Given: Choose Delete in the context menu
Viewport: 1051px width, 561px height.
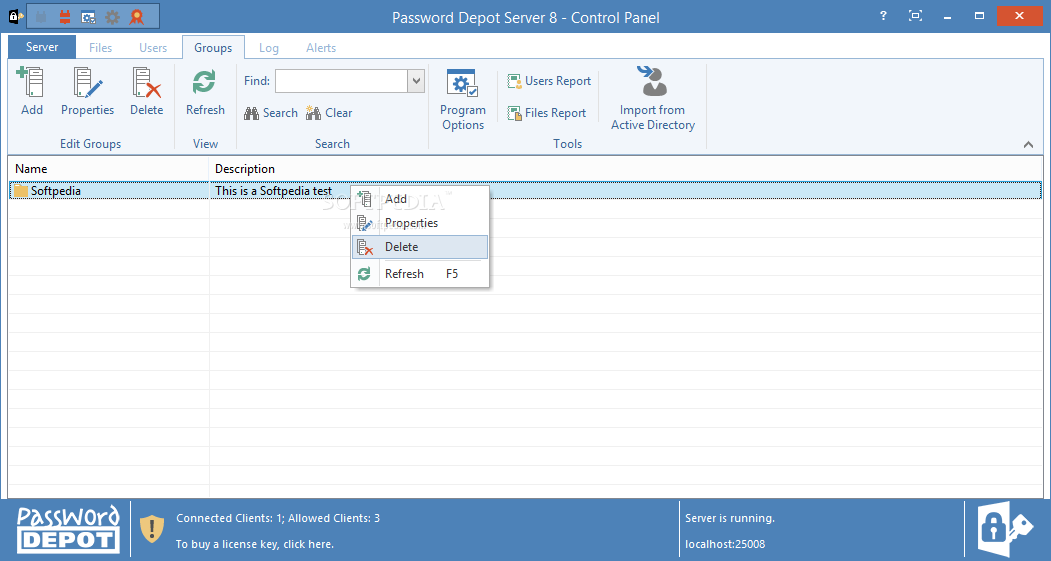Looking at the screenshot, I should coord(420,247).
